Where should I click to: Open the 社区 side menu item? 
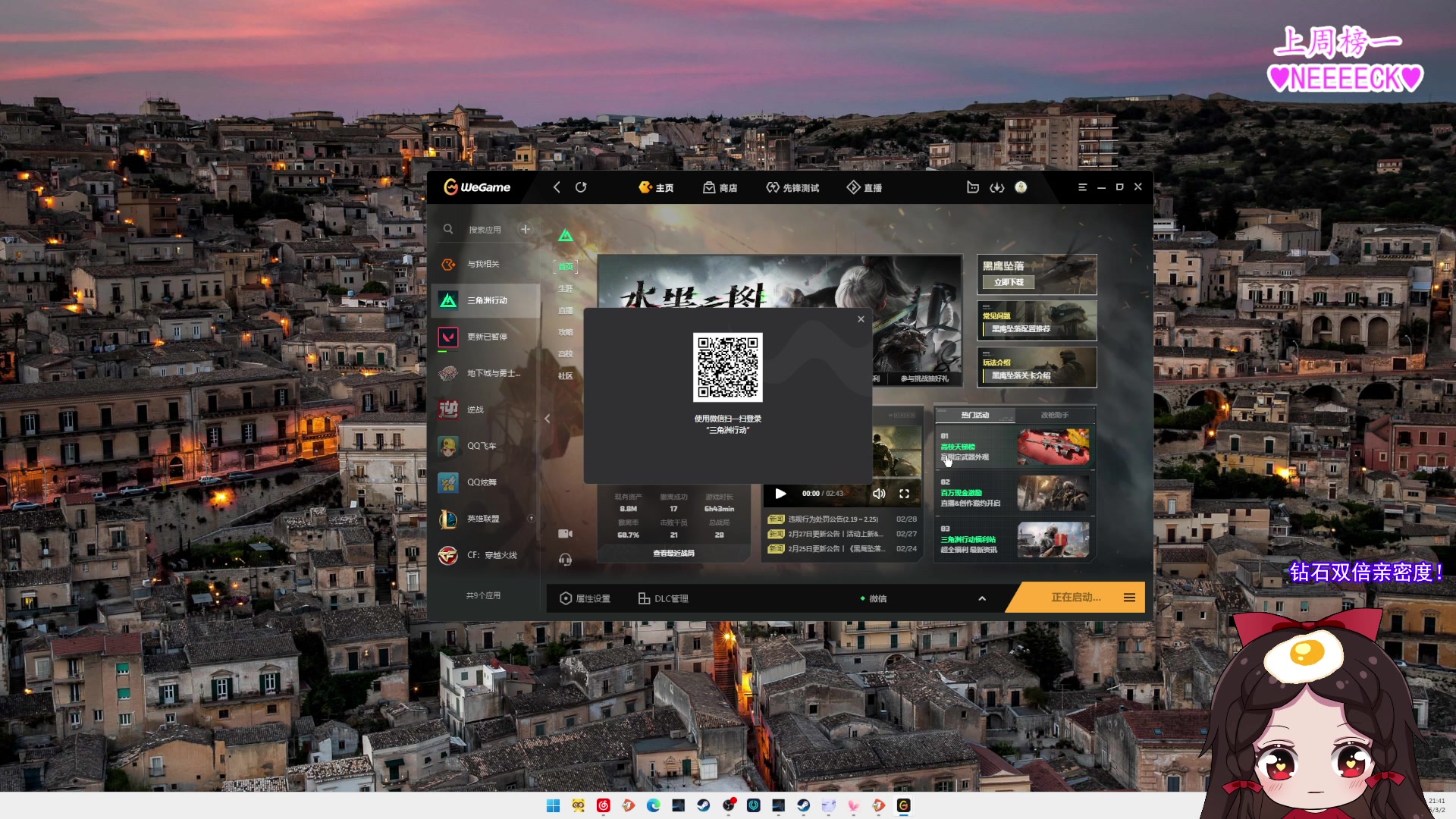[566, 375]
